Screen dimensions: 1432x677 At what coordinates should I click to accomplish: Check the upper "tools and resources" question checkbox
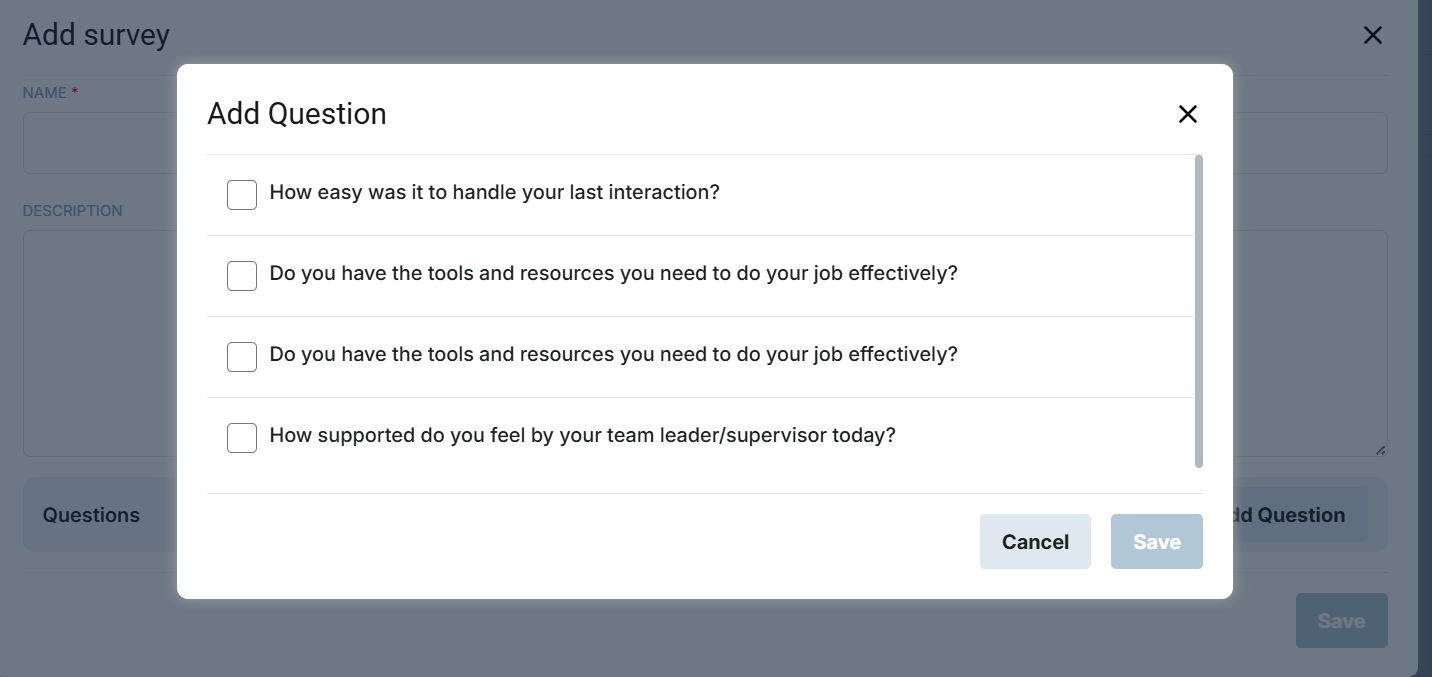242,276
